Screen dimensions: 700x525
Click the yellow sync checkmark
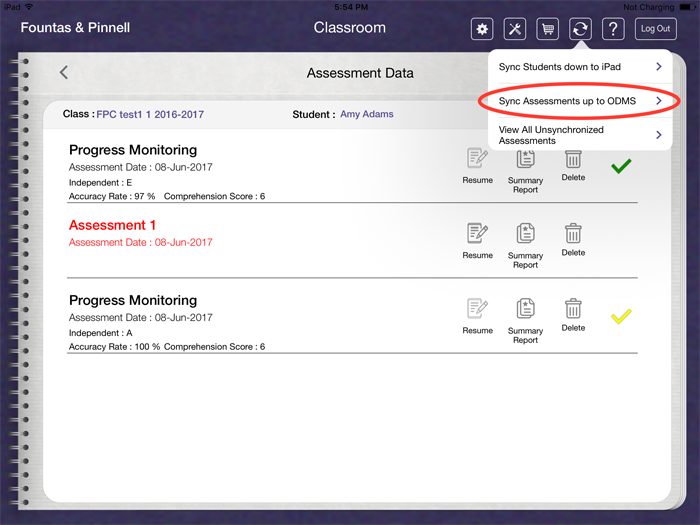[x=621, y=317]
